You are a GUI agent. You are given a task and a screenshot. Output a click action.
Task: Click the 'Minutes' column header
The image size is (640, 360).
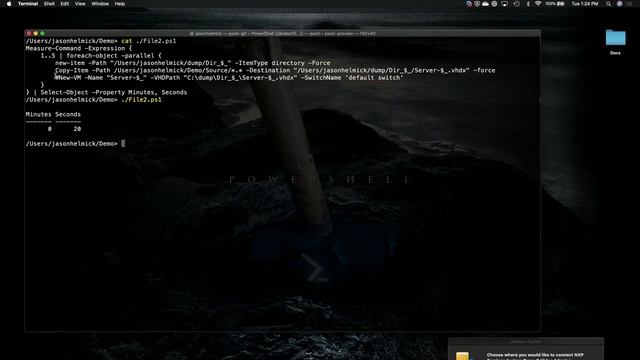click(38, 114)
